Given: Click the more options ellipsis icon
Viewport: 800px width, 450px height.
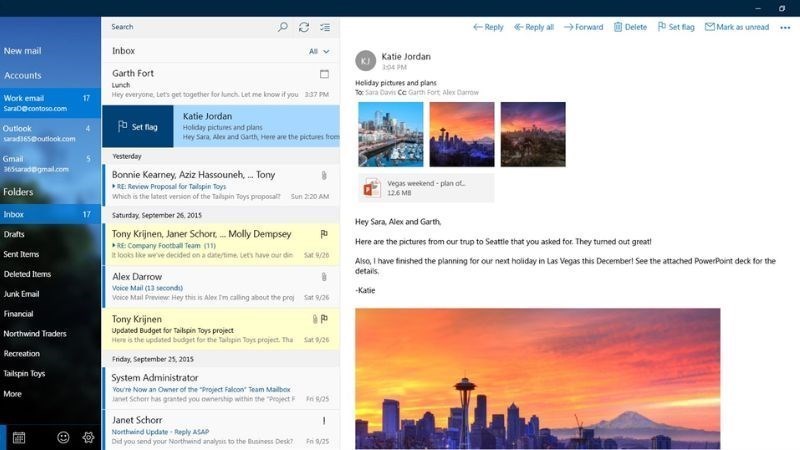Looking at the screenshot, I should click(x=785, y=28).
